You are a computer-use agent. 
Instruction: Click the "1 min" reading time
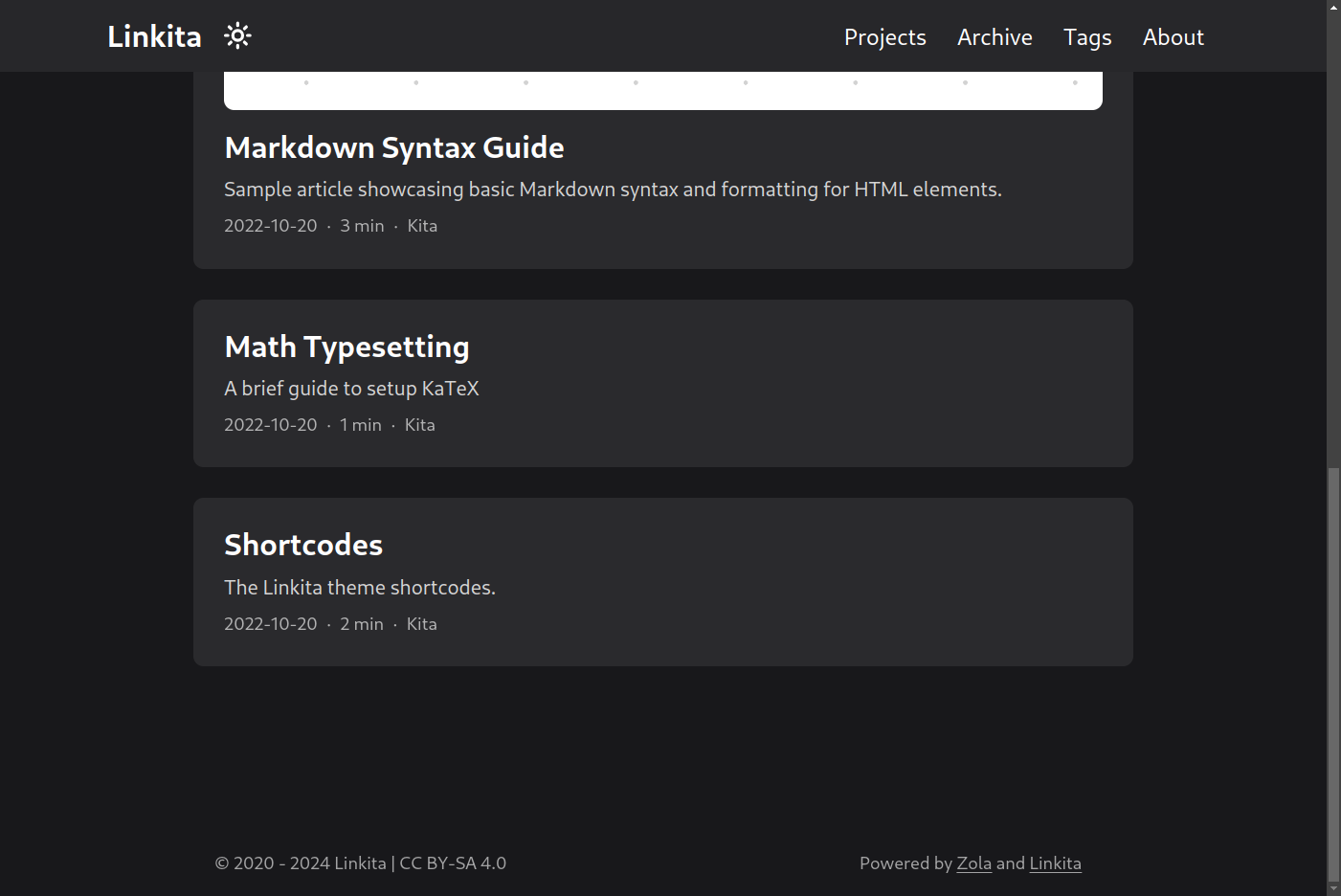pos(361,425)
